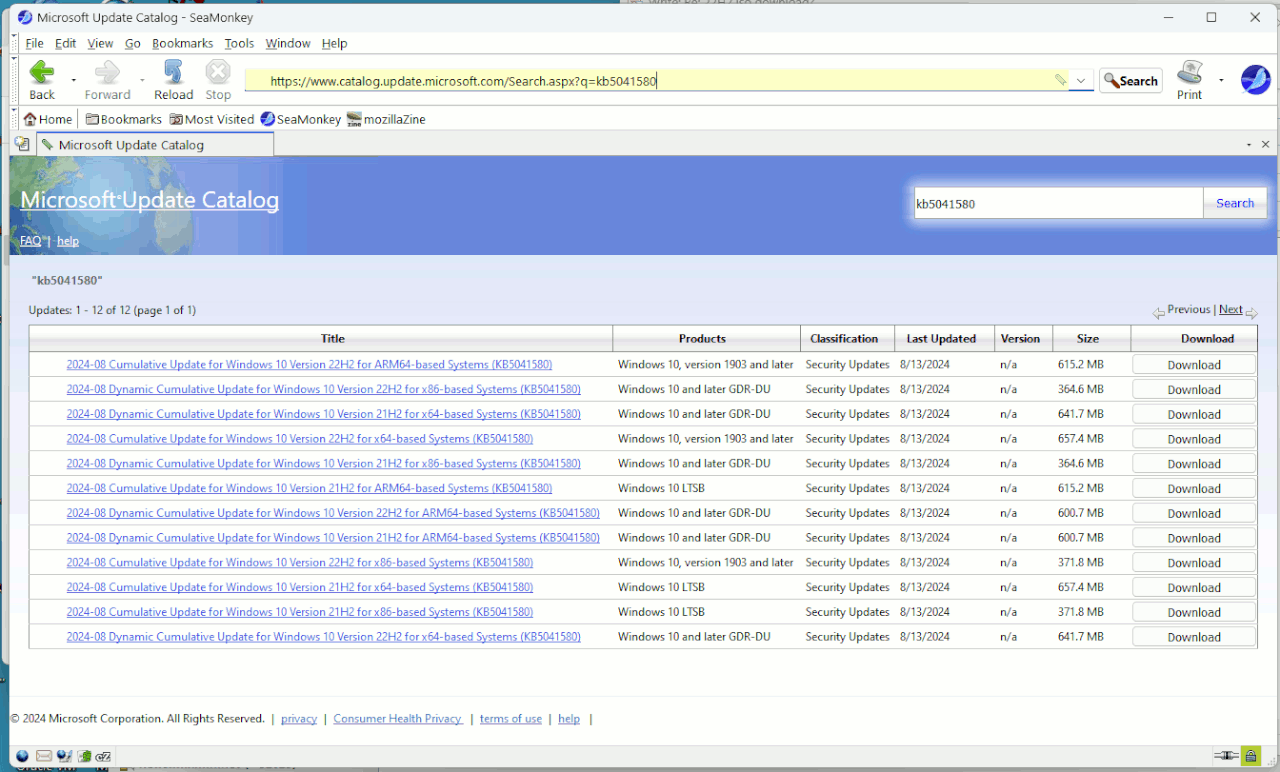Open the SeaMonkey bookmark on the personal toolbar

click(301, 119)
